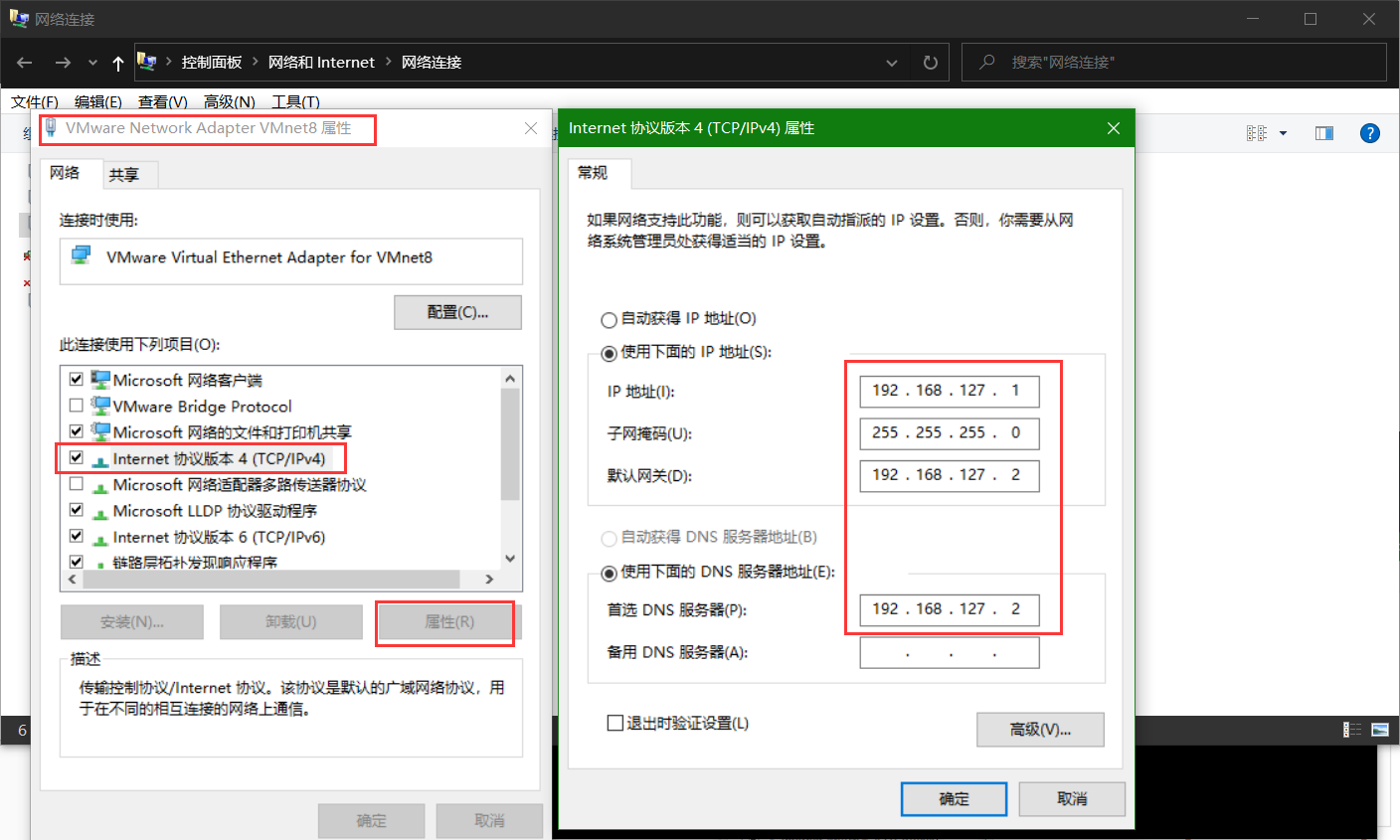Viewport: 1400px width, 840px height.
Task: Open the 查看(V) menu
Action: point(163,101)
